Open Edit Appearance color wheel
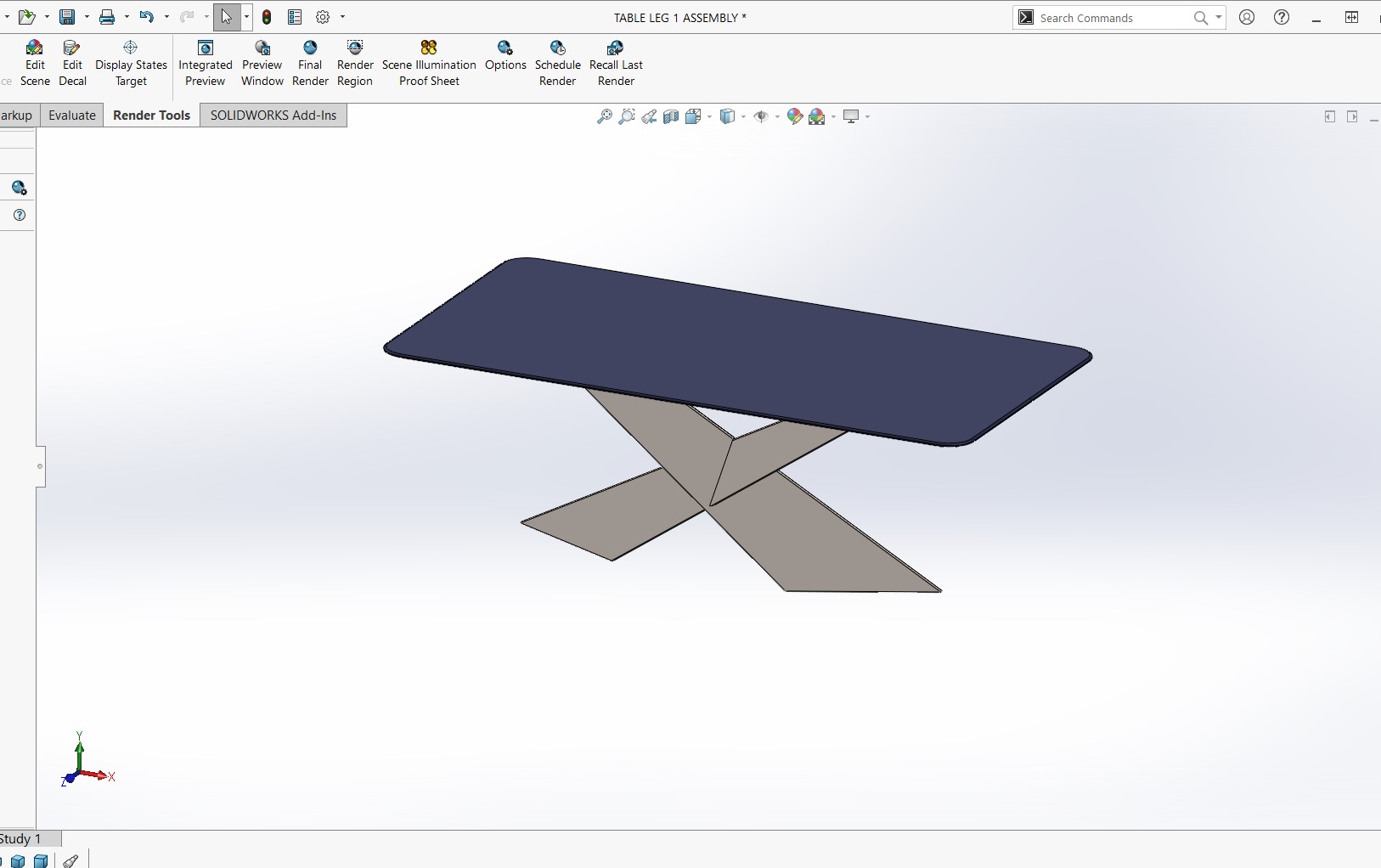The height and width of the screenshot is (868, 1381). (x=795, y=116)
